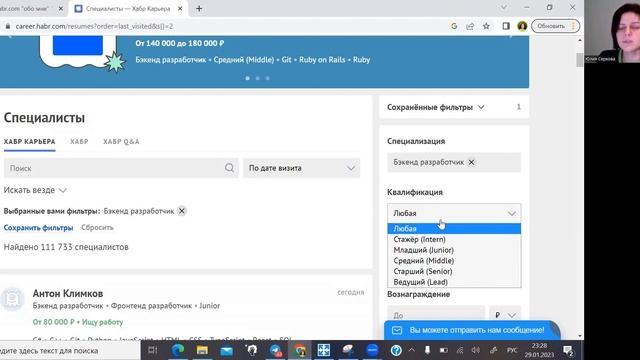This screenshot has height=360, width=640.
Task: Open the Mail app on the taskbar
Action: pyautogui.click(x=227, y=350)
